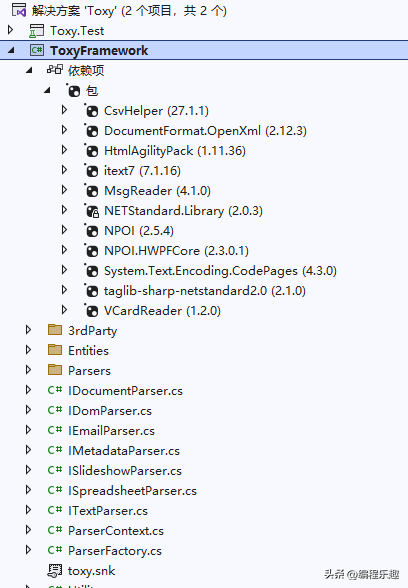Select the ISpreadsheetParser.cs file

(x=132, y=490)
